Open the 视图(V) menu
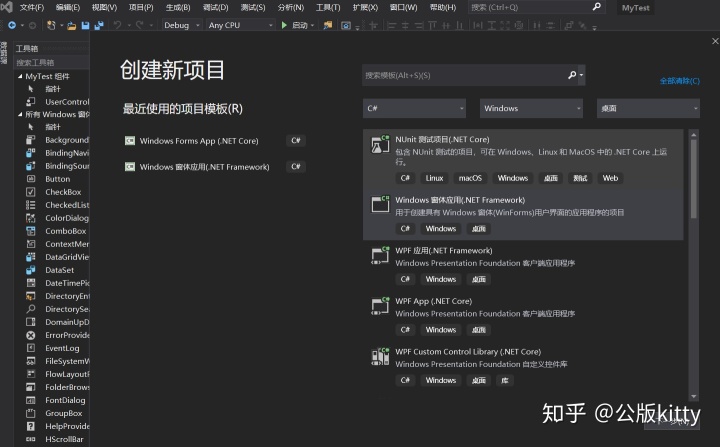Viewport: 720px width, 447px height. tap(104, 7)
